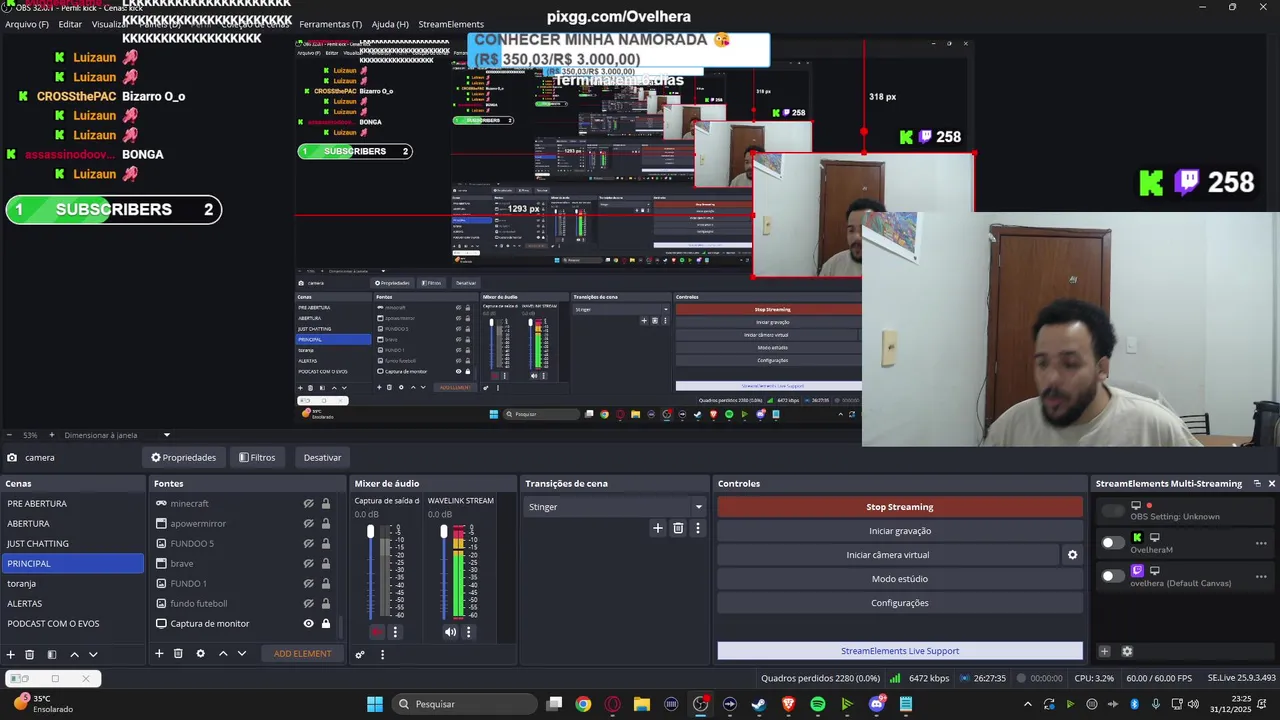This screenshot has width=1280, height=720.
Task: Open StreamElements menu
Action: (451, 24)
